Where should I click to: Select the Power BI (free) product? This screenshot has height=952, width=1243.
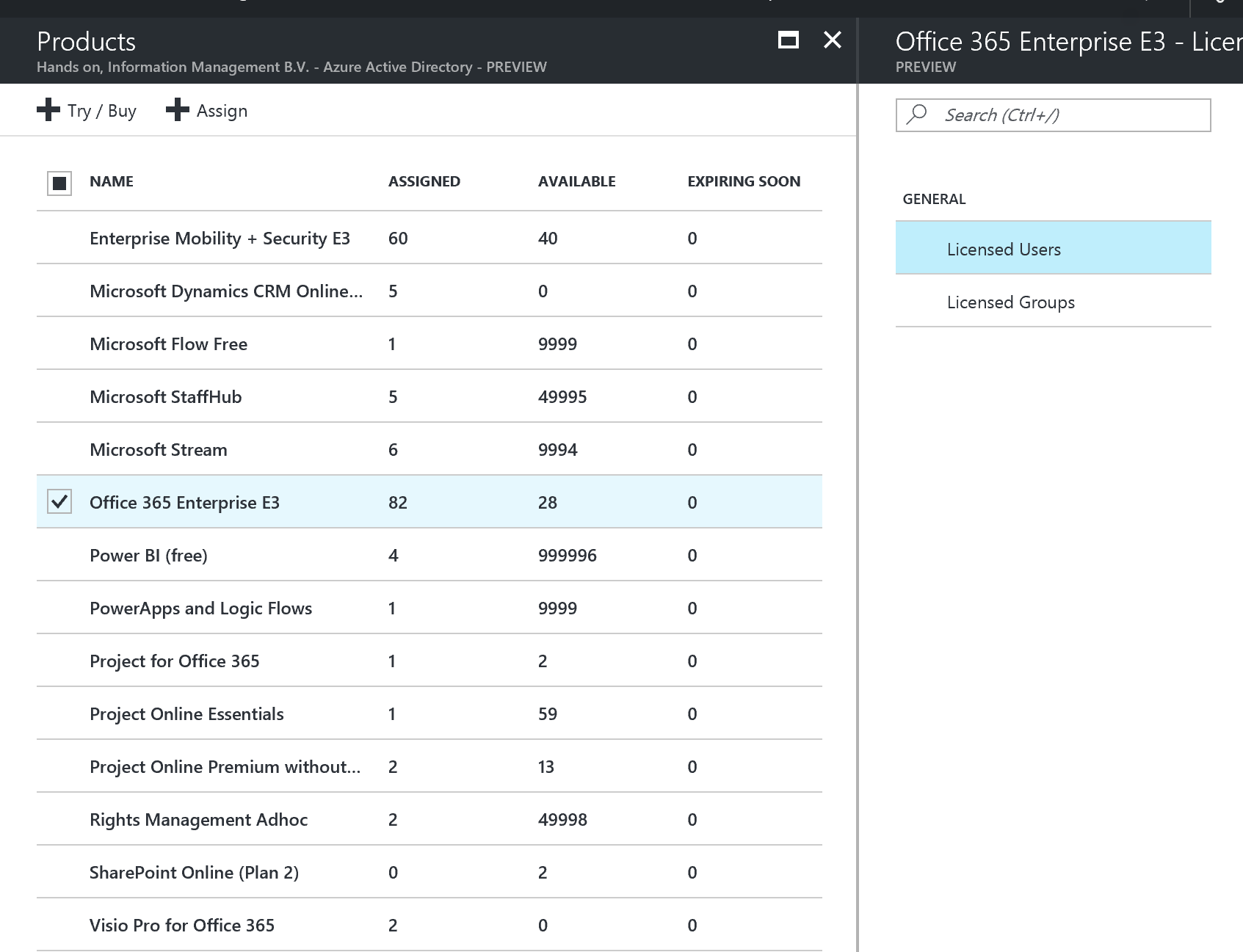148,556
